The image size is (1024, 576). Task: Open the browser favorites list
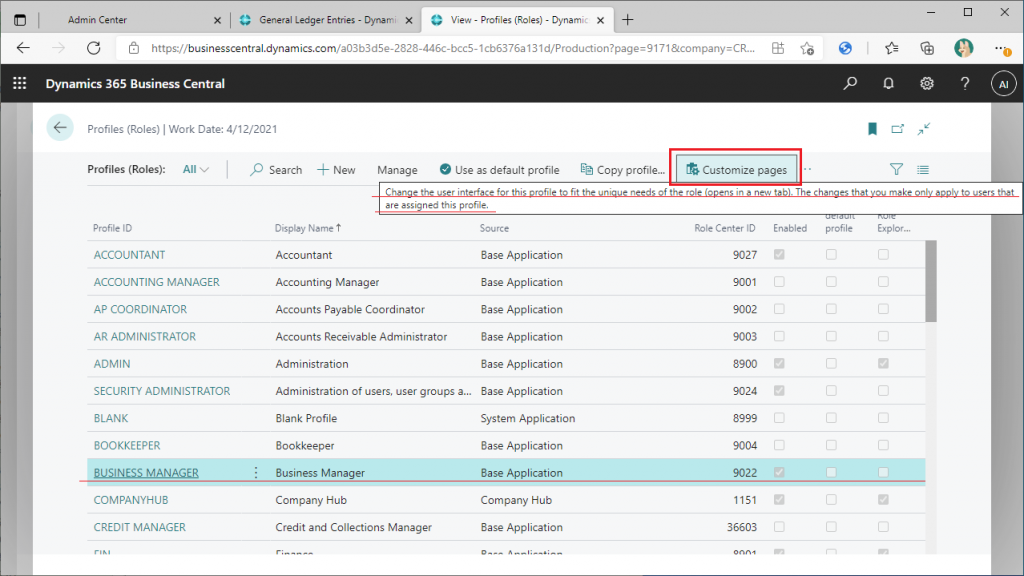[x=891, y=48]
